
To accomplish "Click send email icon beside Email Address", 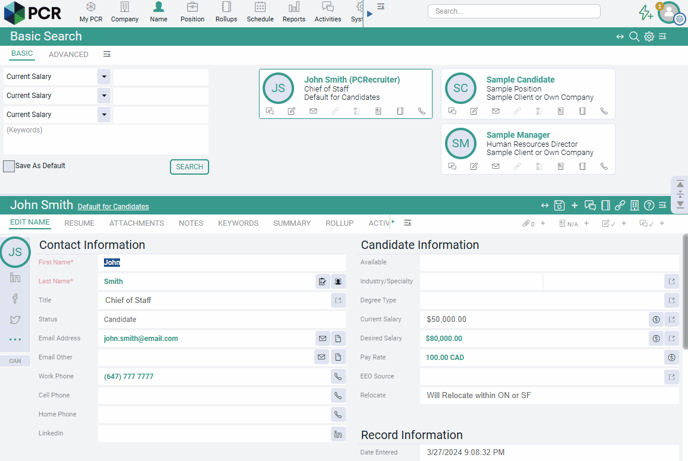I will 322,339.
